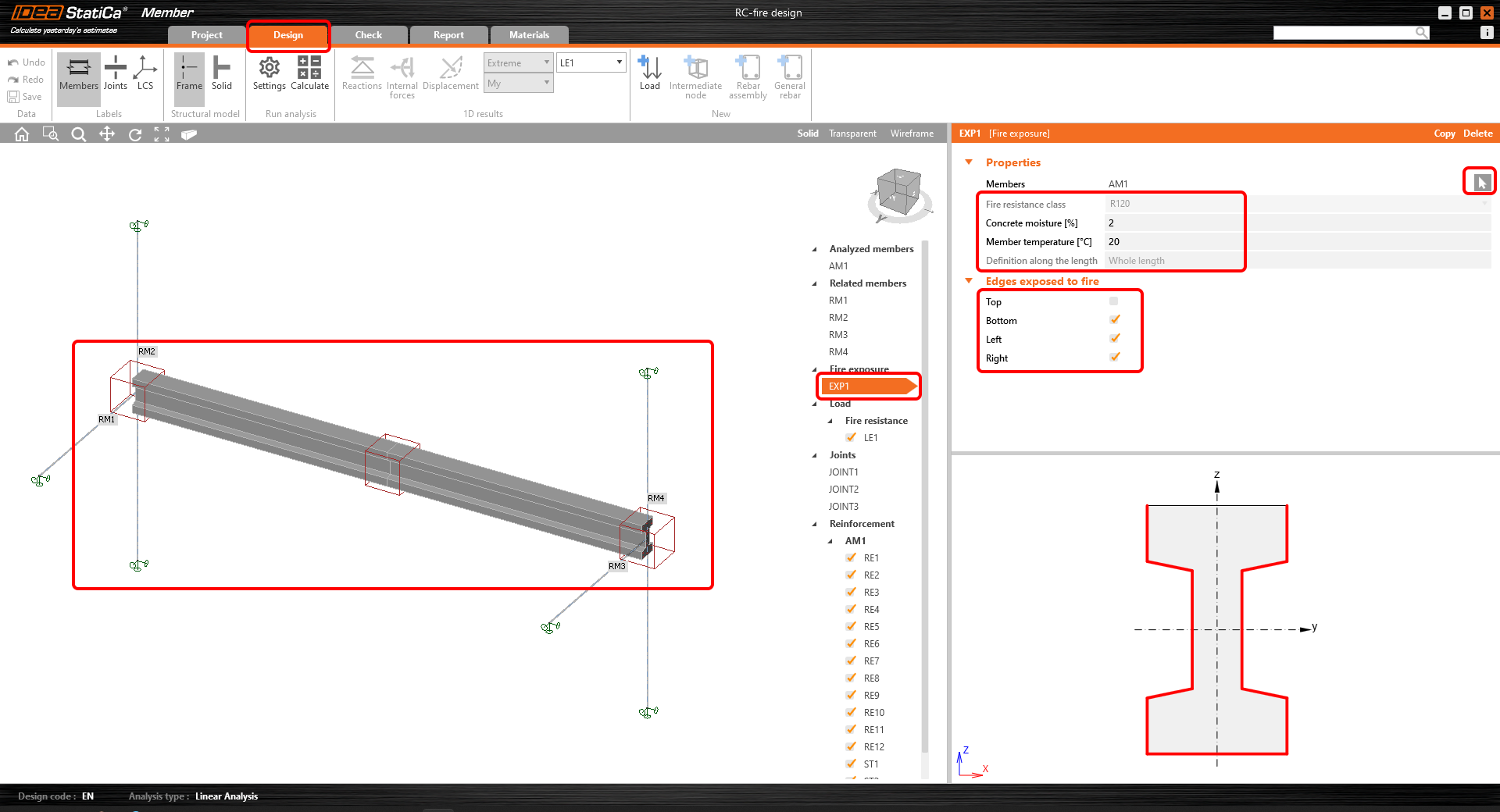Click the pan tool in viewport toolbar
The image size is (1500, 812).
tap(107, 134)
